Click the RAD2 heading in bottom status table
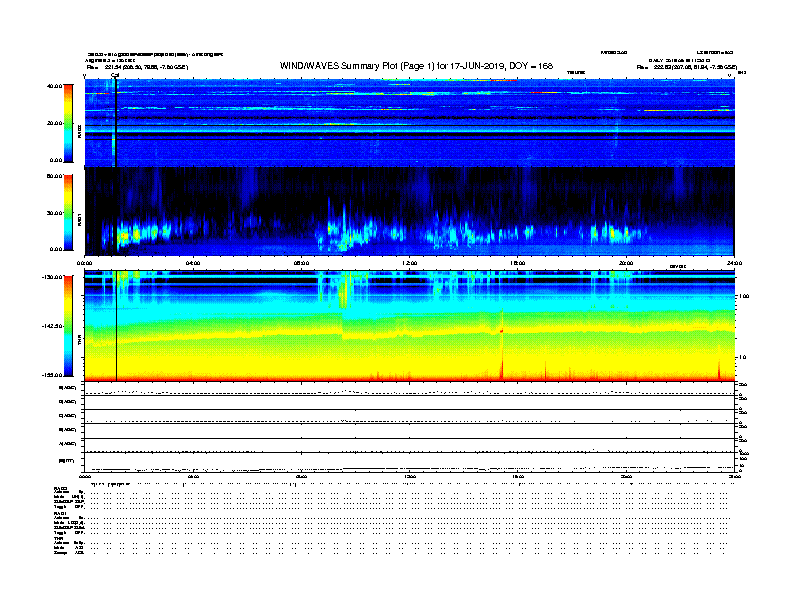The height and width of the screenshot is (612, 792). pyautogui.click(x=61, y=489)
